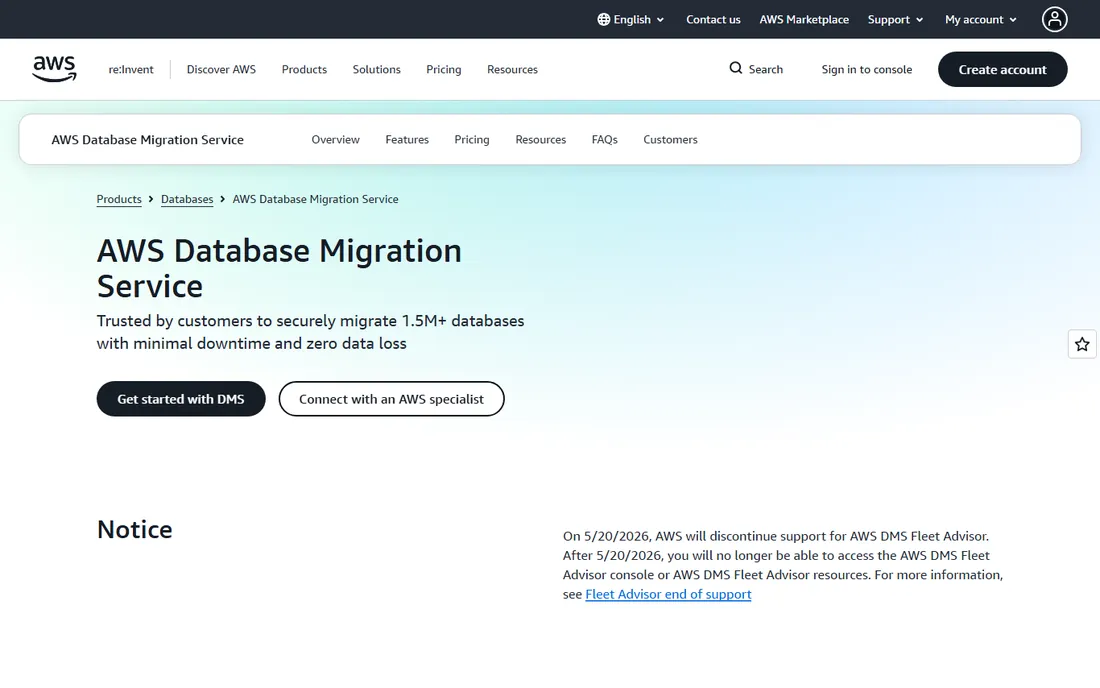Expand the Support dropdown menu
The height and width of the screenshot is (688, 1100).
click(896, 20)
